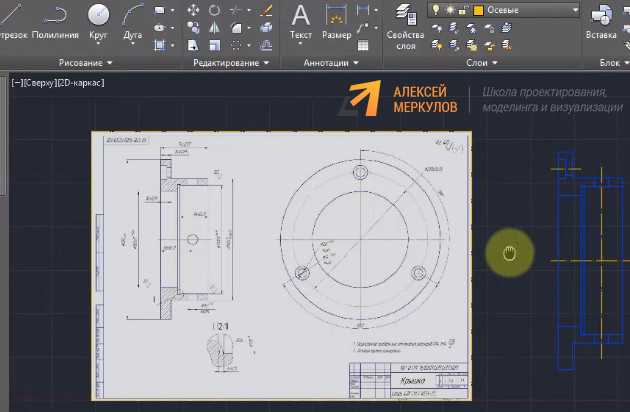Activate the Rotate tool icon
Screen dimensions: 630x412
point(214,10)
